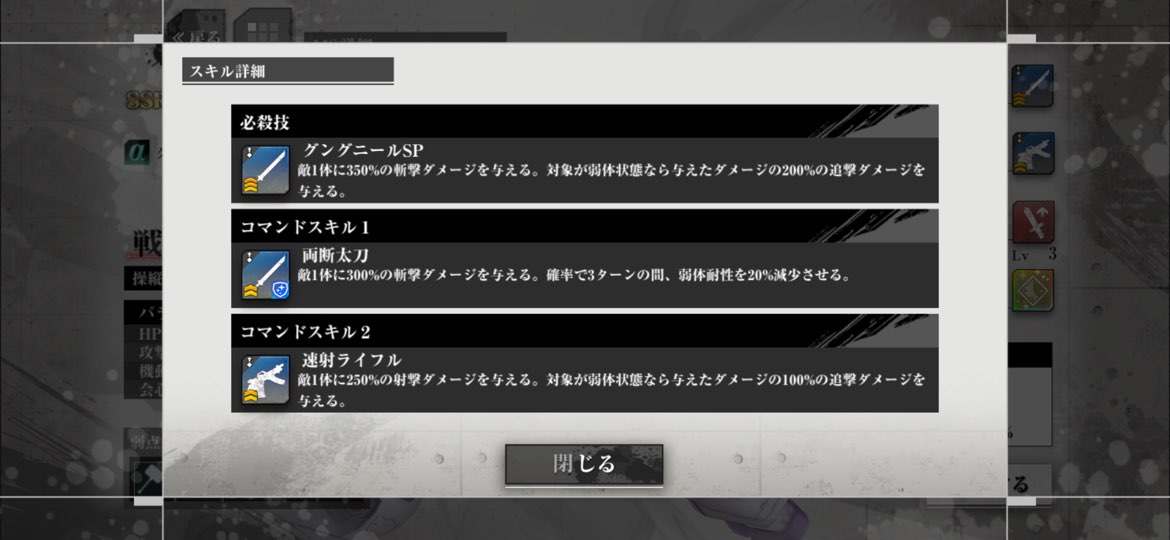Click the スキル詳細 dialog title bar
The height and width of the screenshot is (540, 1170).
click(288, 71)
